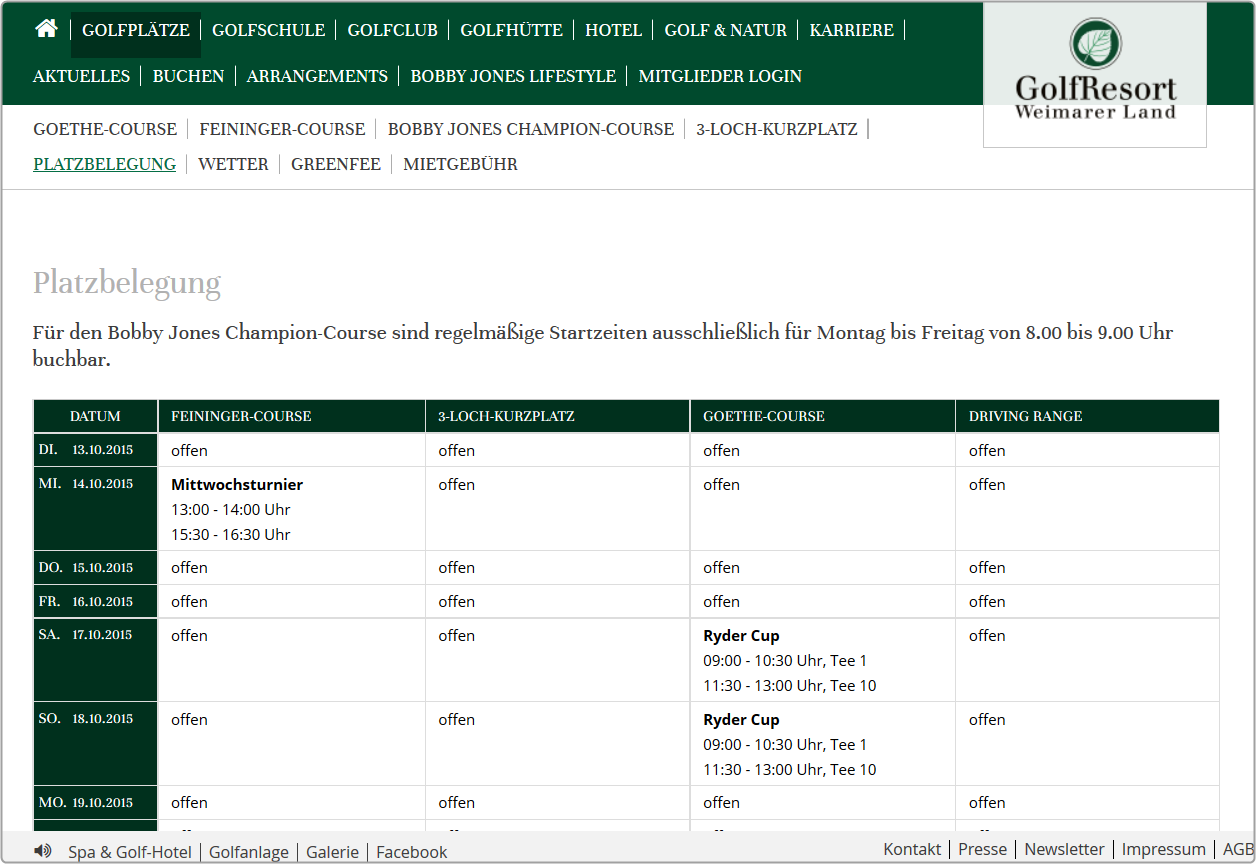The width and height of the screenshot is (1256, 864).
Task: Open Bobby Jones Lifestyle menu item
Action: 513,76
